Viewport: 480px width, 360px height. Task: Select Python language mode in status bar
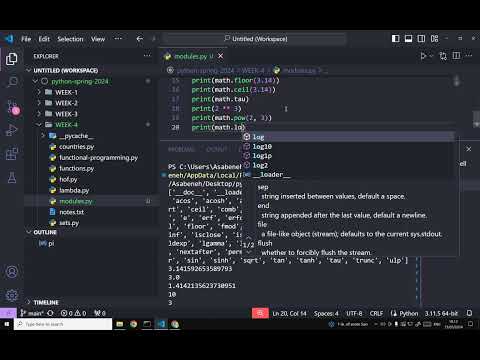(x=409, y=314)
